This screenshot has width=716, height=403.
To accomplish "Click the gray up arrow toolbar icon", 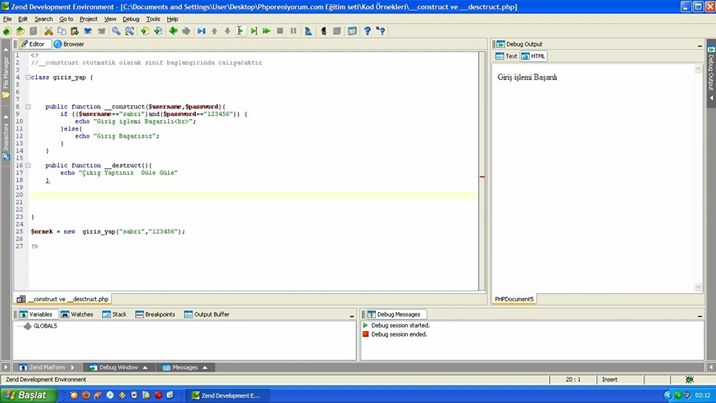I will click(214, 31).
